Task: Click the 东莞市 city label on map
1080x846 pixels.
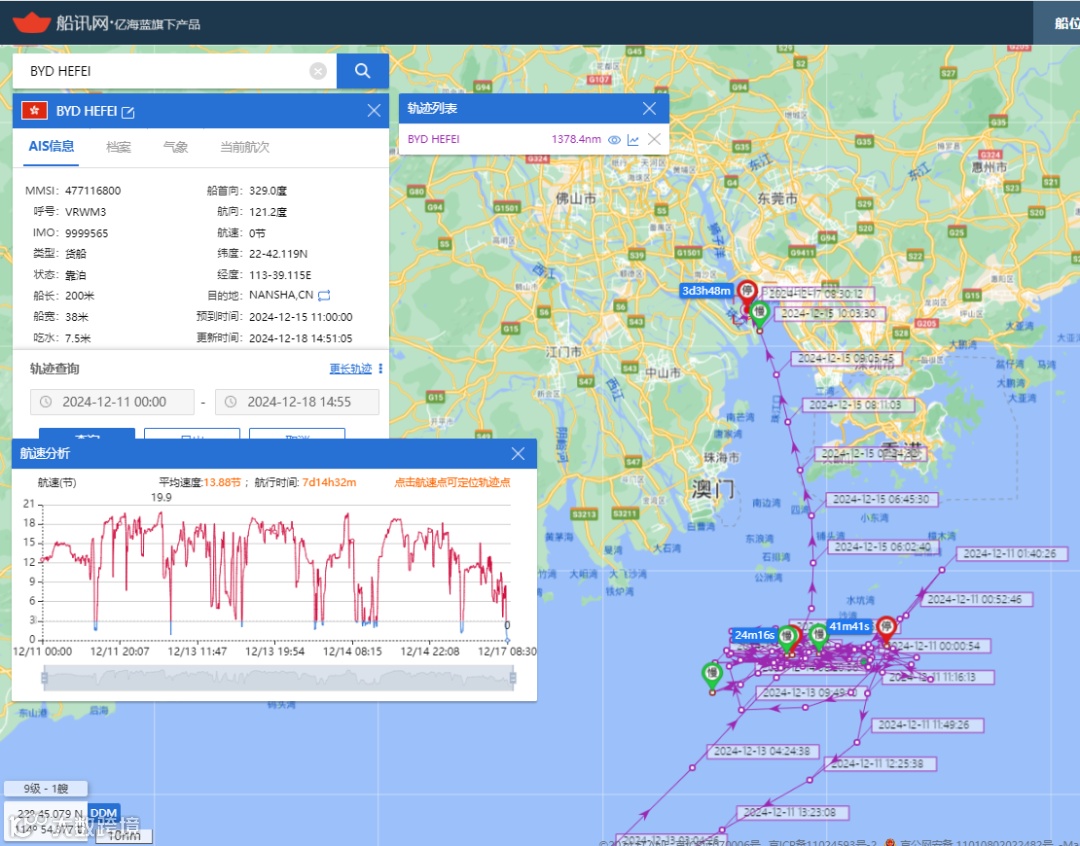Action: 777,198
